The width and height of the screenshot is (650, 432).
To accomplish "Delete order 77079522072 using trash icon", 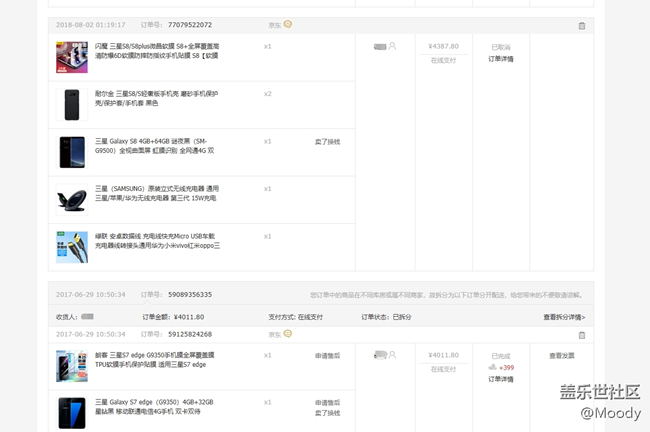I will (582, 25).
